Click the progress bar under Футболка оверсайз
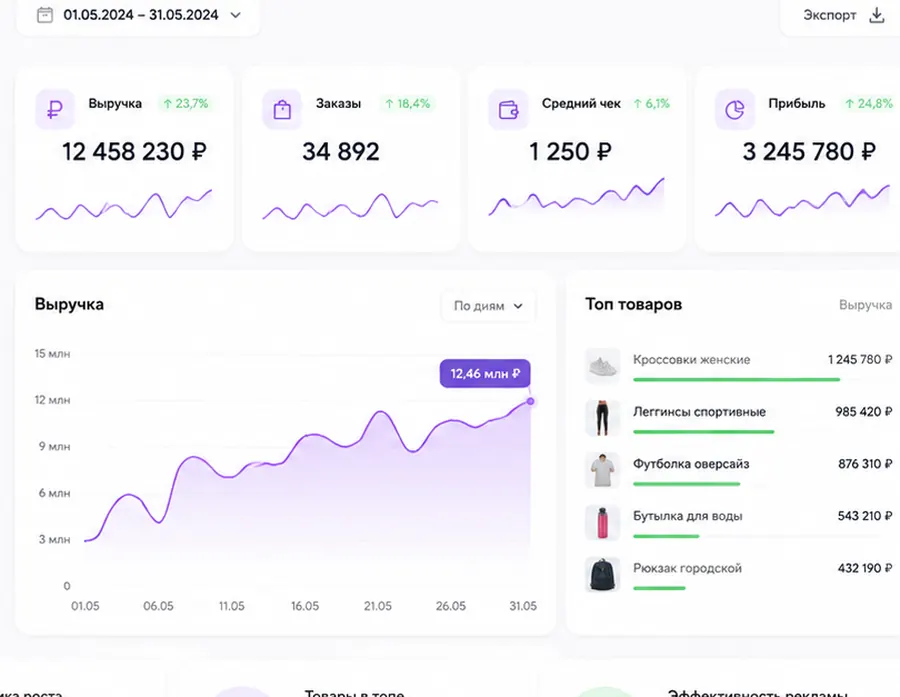This screenshot has height=697, width=900. pos(686,484)
